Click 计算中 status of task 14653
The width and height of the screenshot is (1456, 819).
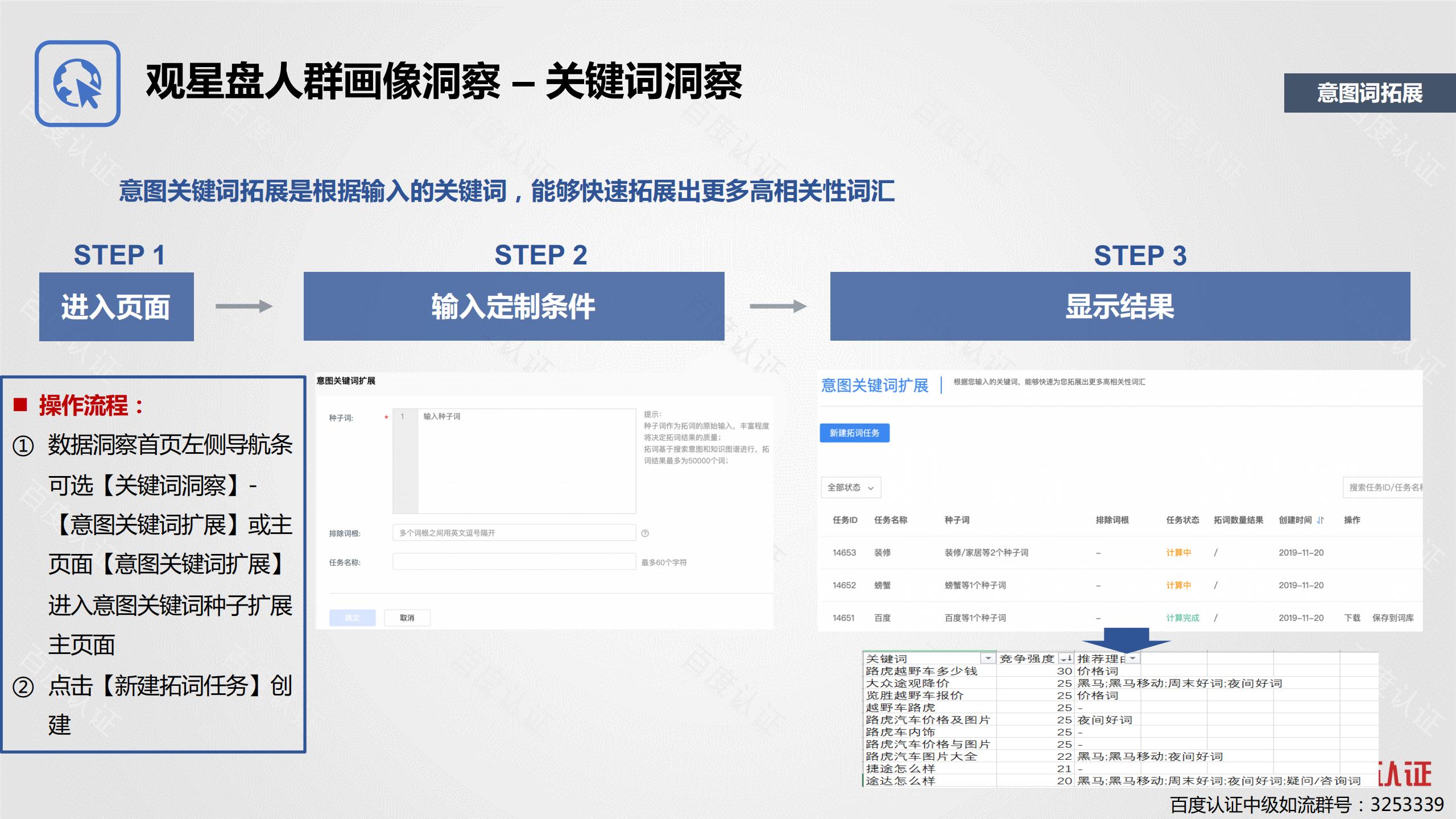1178,553
